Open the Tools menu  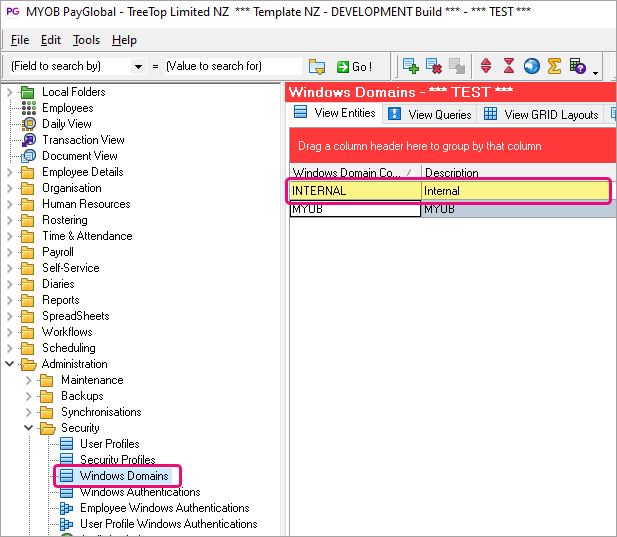(x=86, y=40)
